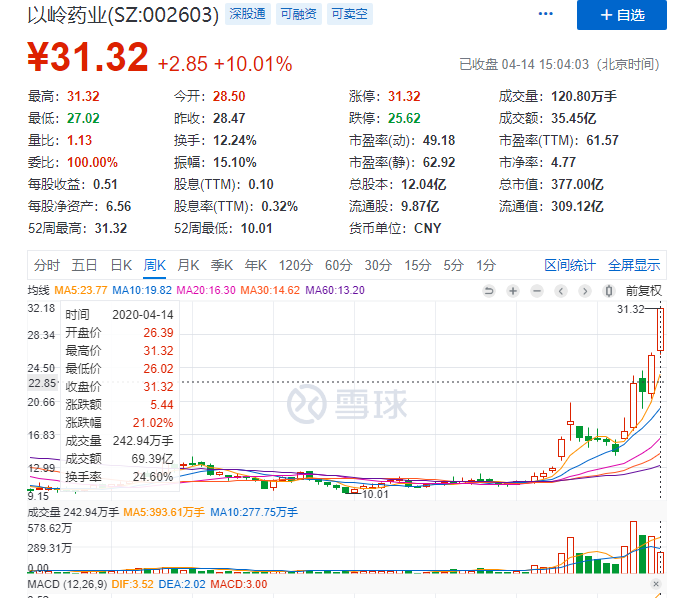681x598 pixels.
Task: Select the 60分 chart tab
Action: pos(338,265)
